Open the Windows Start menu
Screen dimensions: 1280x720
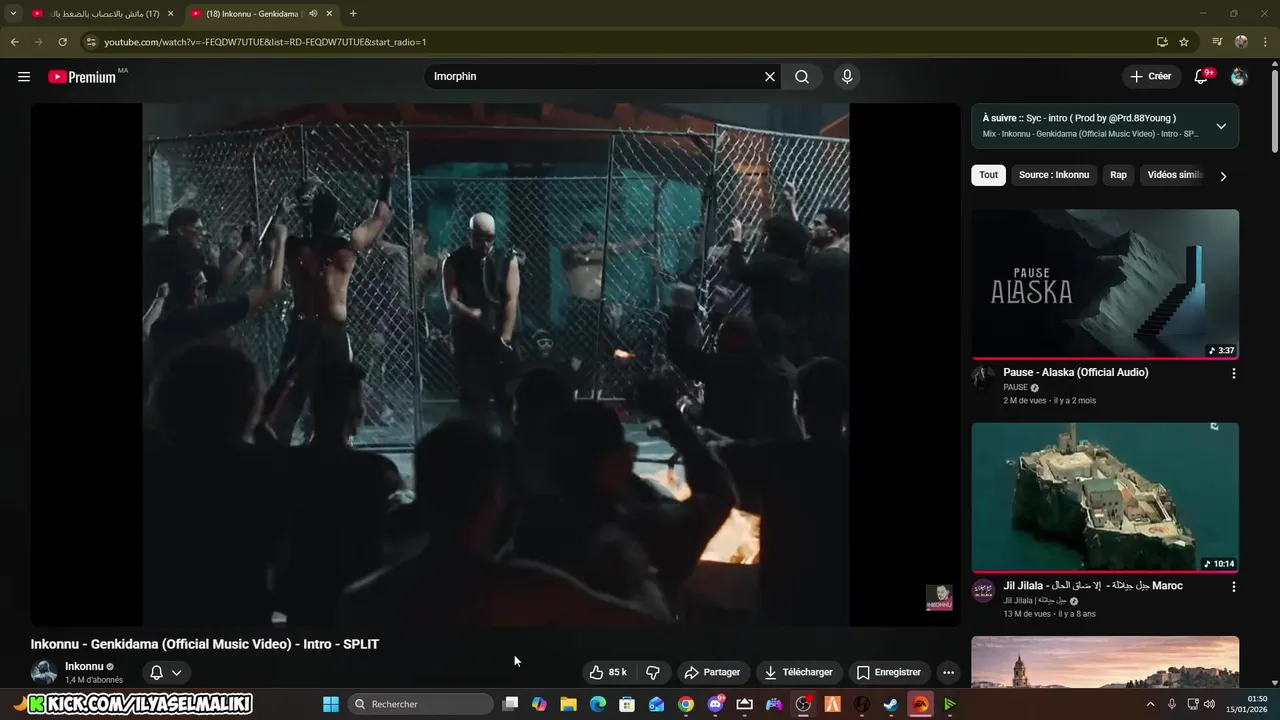tap(331, 704)
